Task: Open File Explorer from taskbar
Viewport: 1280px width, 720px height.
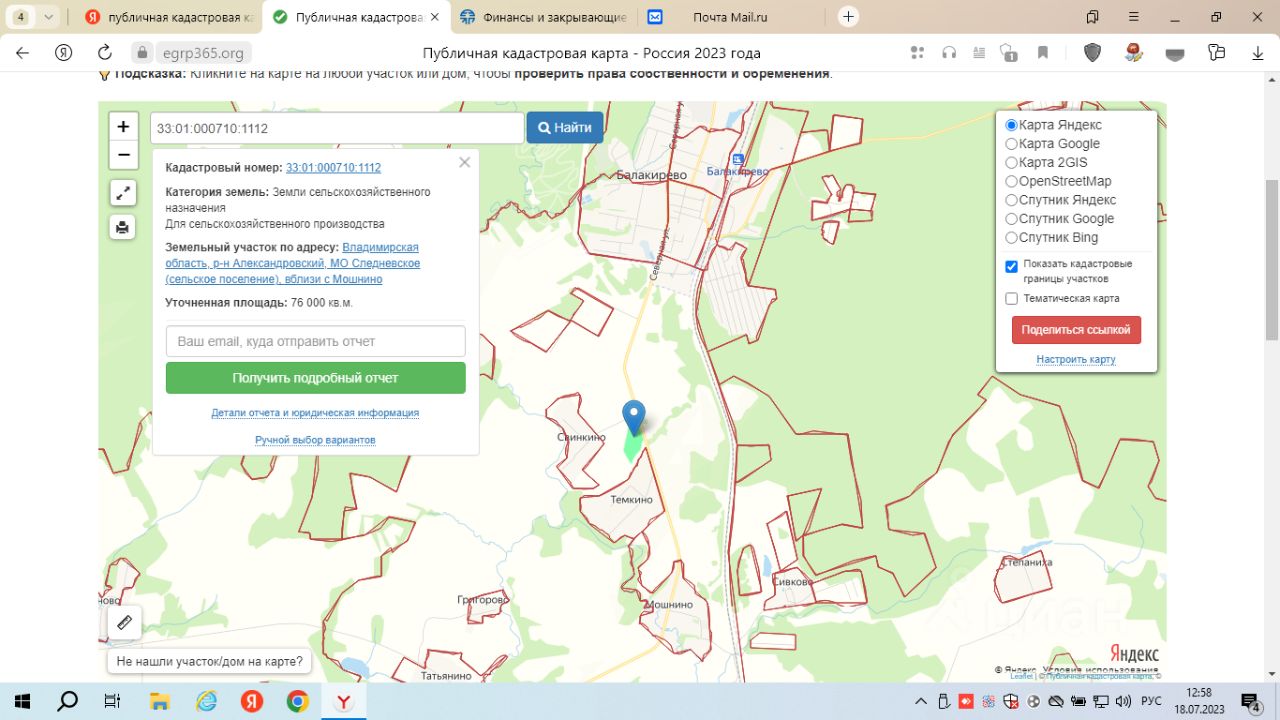Action: tap(159, 701)
